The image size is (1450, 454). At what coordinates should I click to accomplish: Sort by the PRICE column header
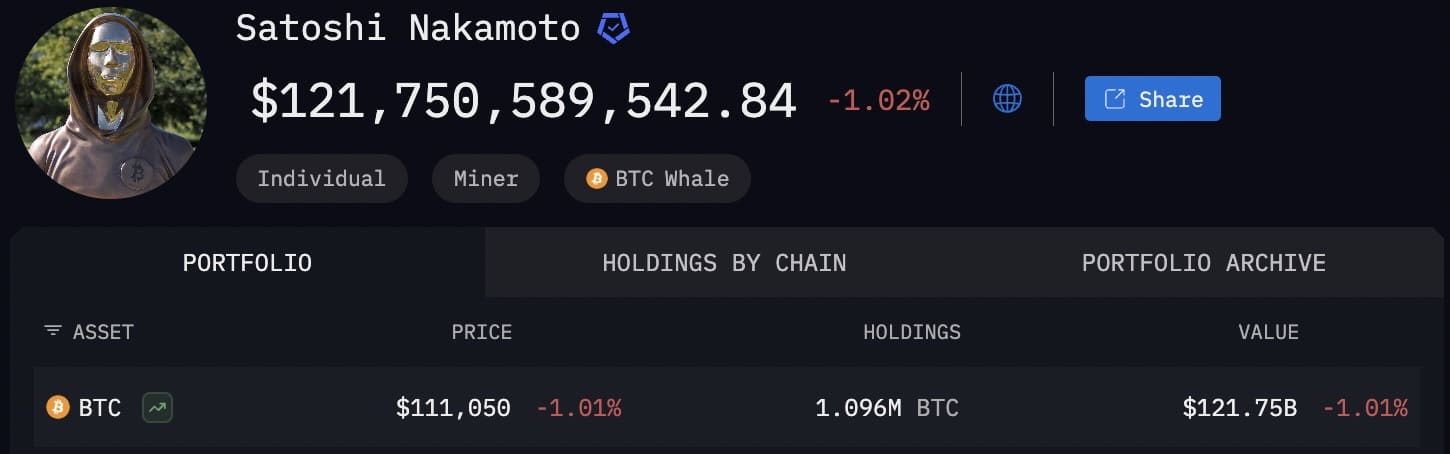coord(481,332)
